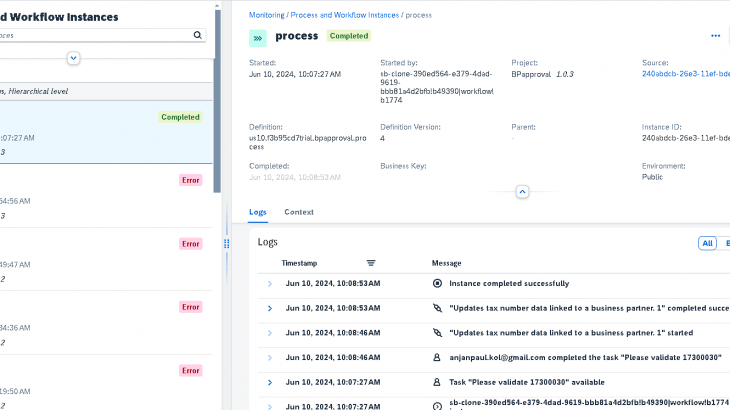730x410 pixels.
Task: Click the action icon on update started row
Action: pos(437,333)
